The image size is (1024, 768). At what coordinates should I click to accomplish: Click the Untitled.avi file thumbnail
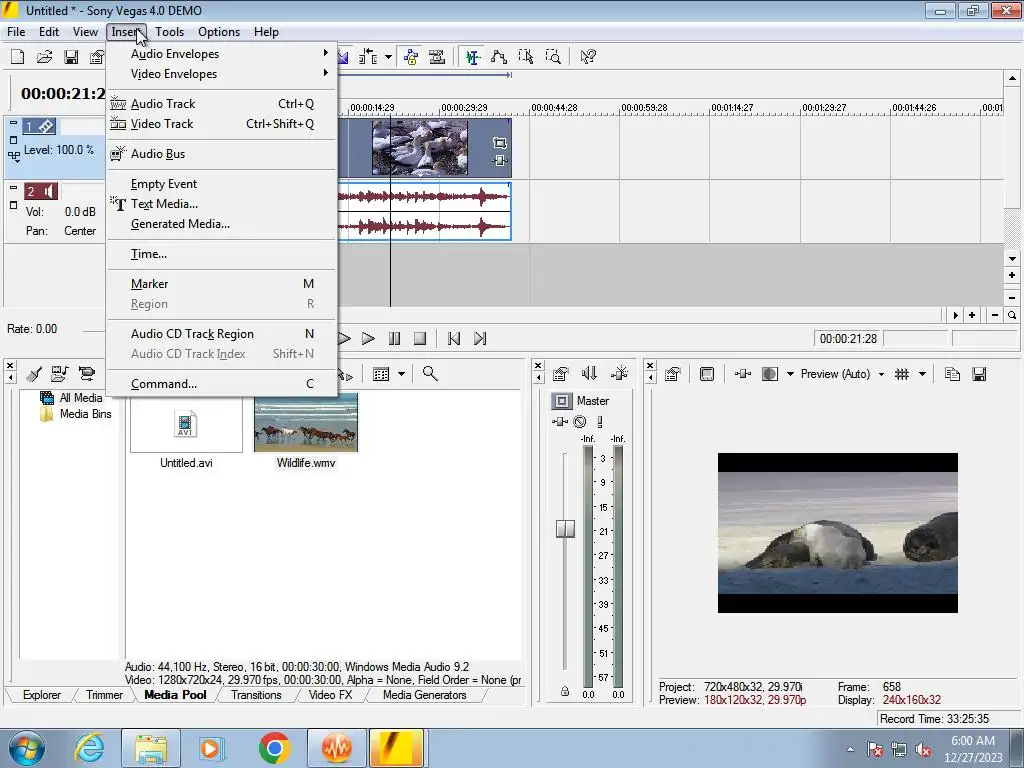pos(186,423)
